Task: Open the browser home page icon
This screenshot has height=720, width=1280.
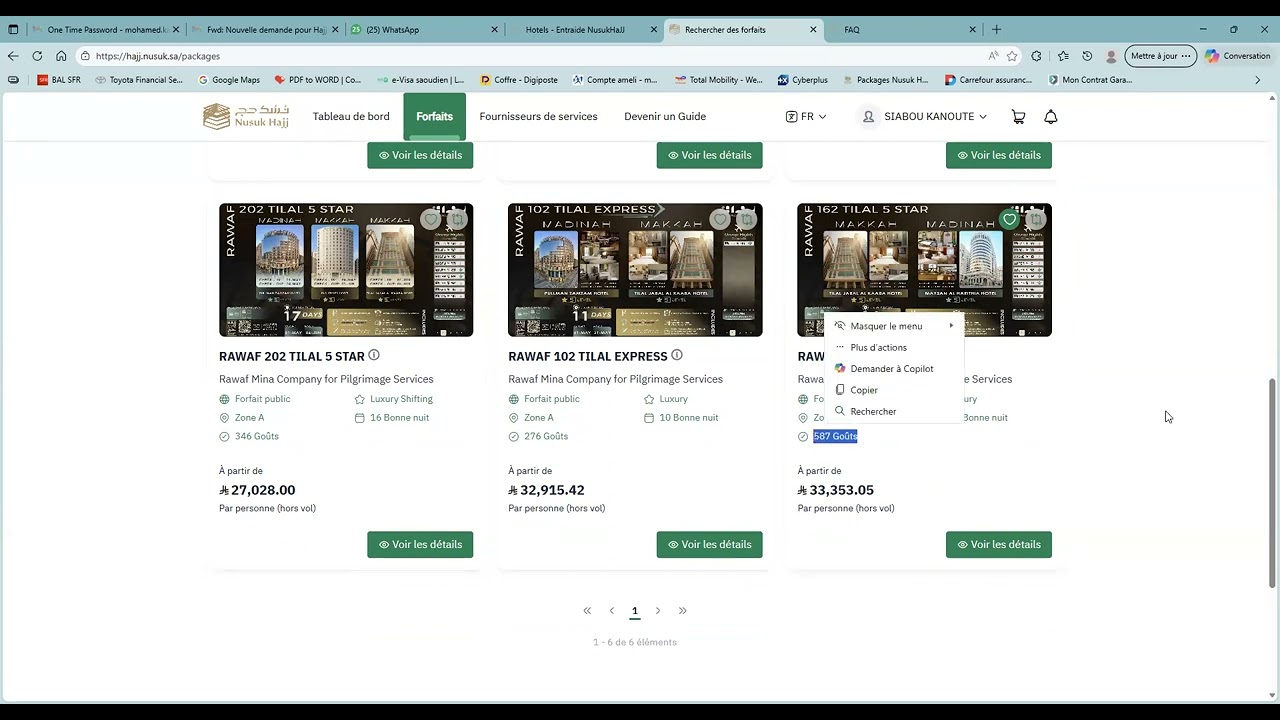Action: 61,56
